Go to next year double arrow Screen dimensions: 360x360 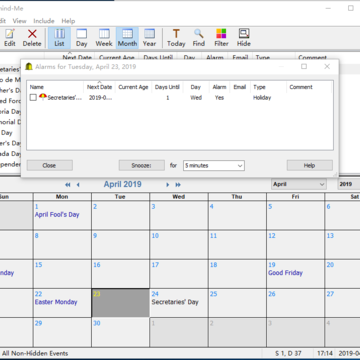(x=178, y=185)
